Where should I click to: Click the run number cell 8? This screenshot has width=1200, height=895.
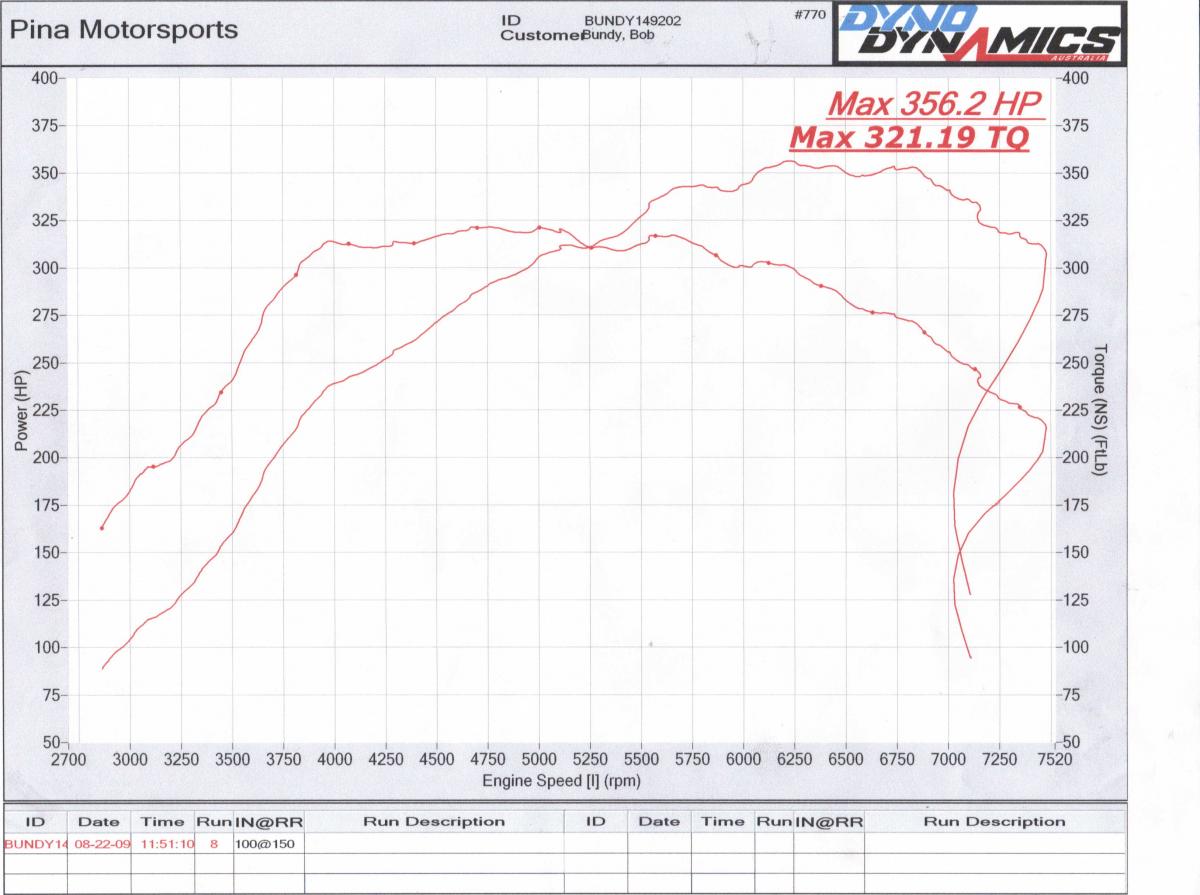point(214,843)
